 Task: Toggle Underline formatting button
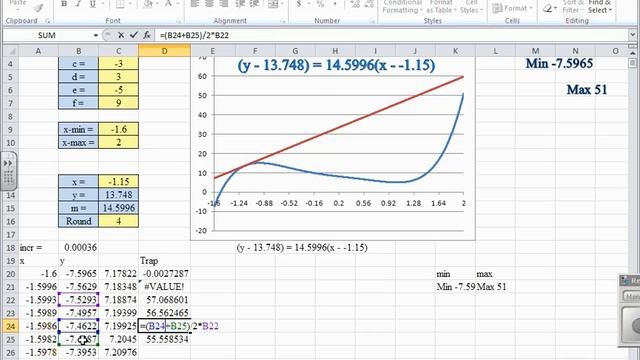pyautogui.click(x=93, y=4)
